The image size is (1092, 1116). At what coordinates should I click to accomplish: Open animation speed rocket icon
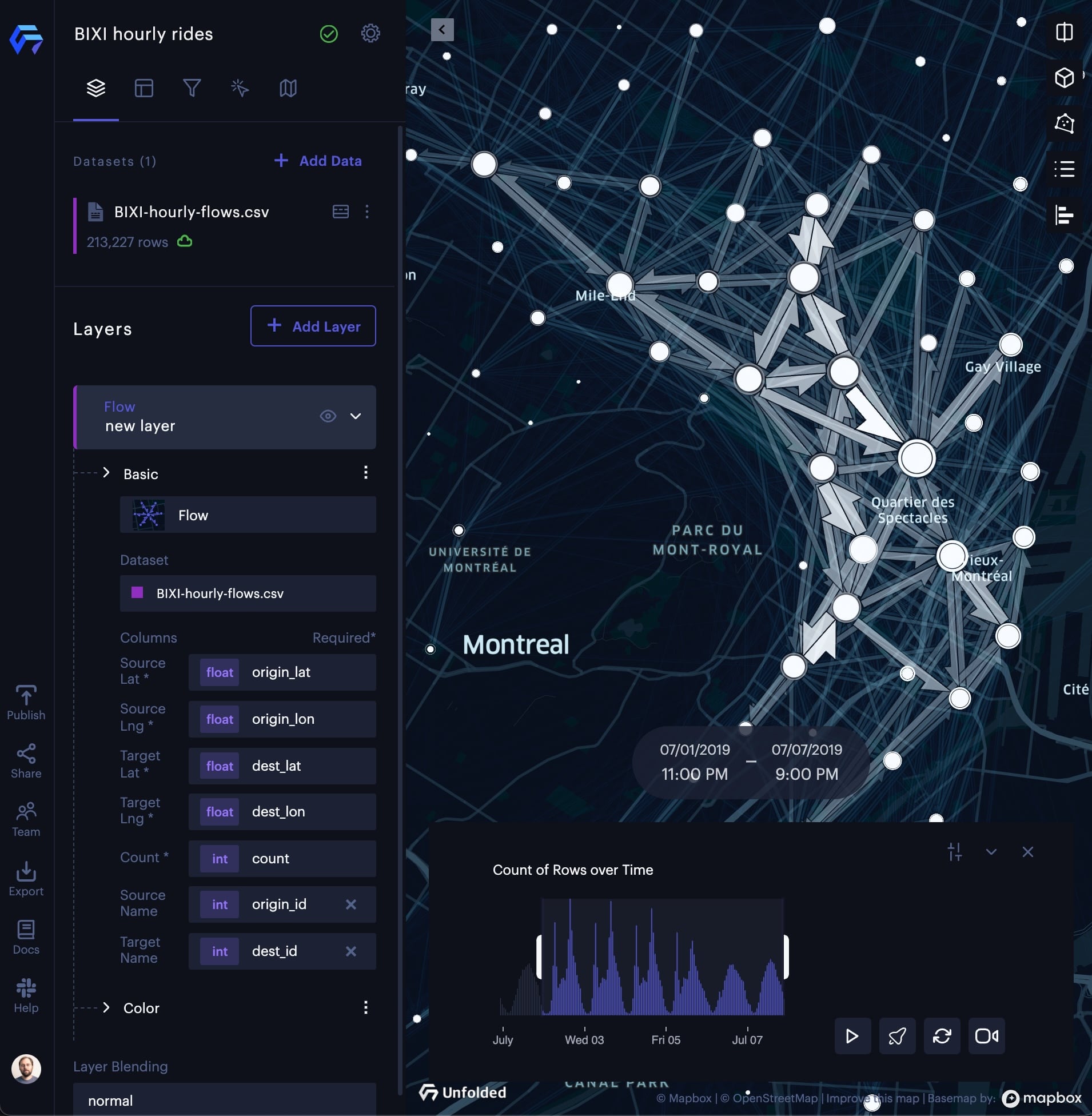pos(897,1037)
